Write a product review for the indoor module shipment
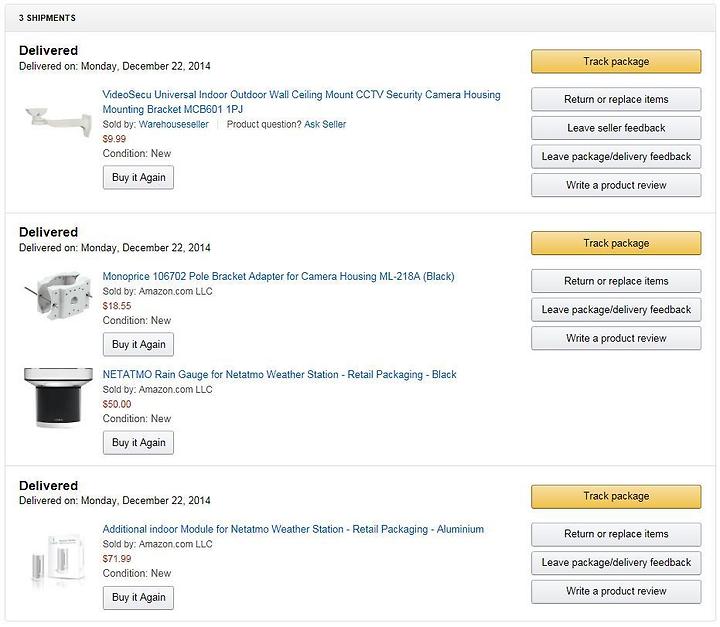 (x=616, y=592)
